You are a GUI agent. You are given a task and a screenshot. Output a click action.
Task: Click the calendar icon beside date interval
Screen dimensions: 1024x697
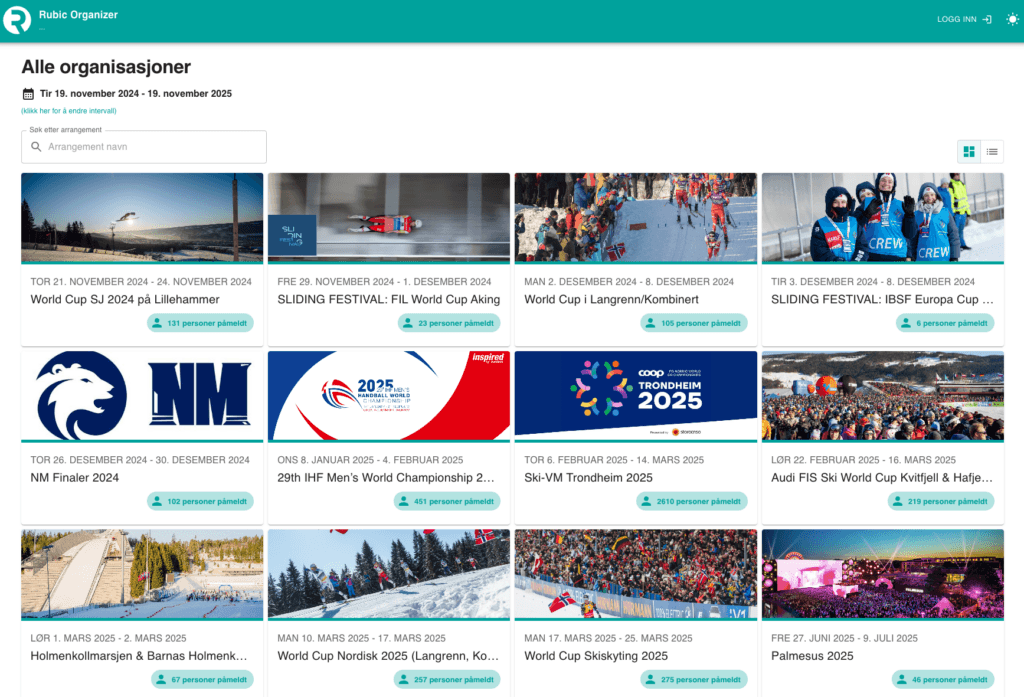click(28, 94)
